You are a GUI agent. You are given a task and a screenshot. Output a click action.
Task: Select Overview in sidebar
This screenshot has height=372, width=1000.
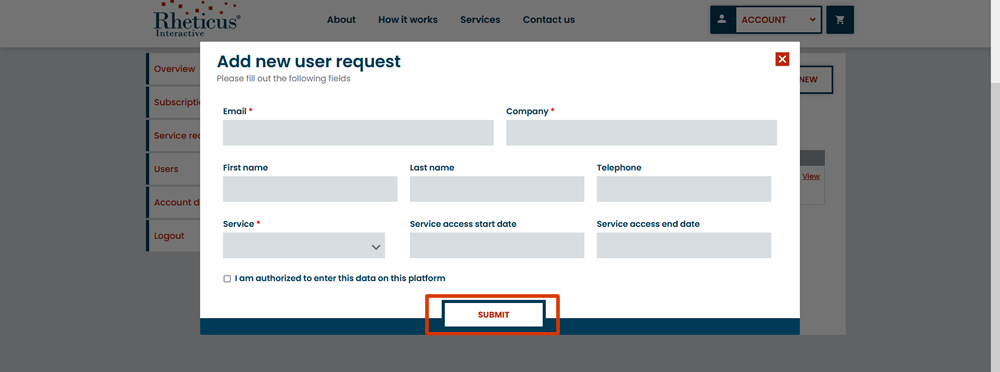173,69
